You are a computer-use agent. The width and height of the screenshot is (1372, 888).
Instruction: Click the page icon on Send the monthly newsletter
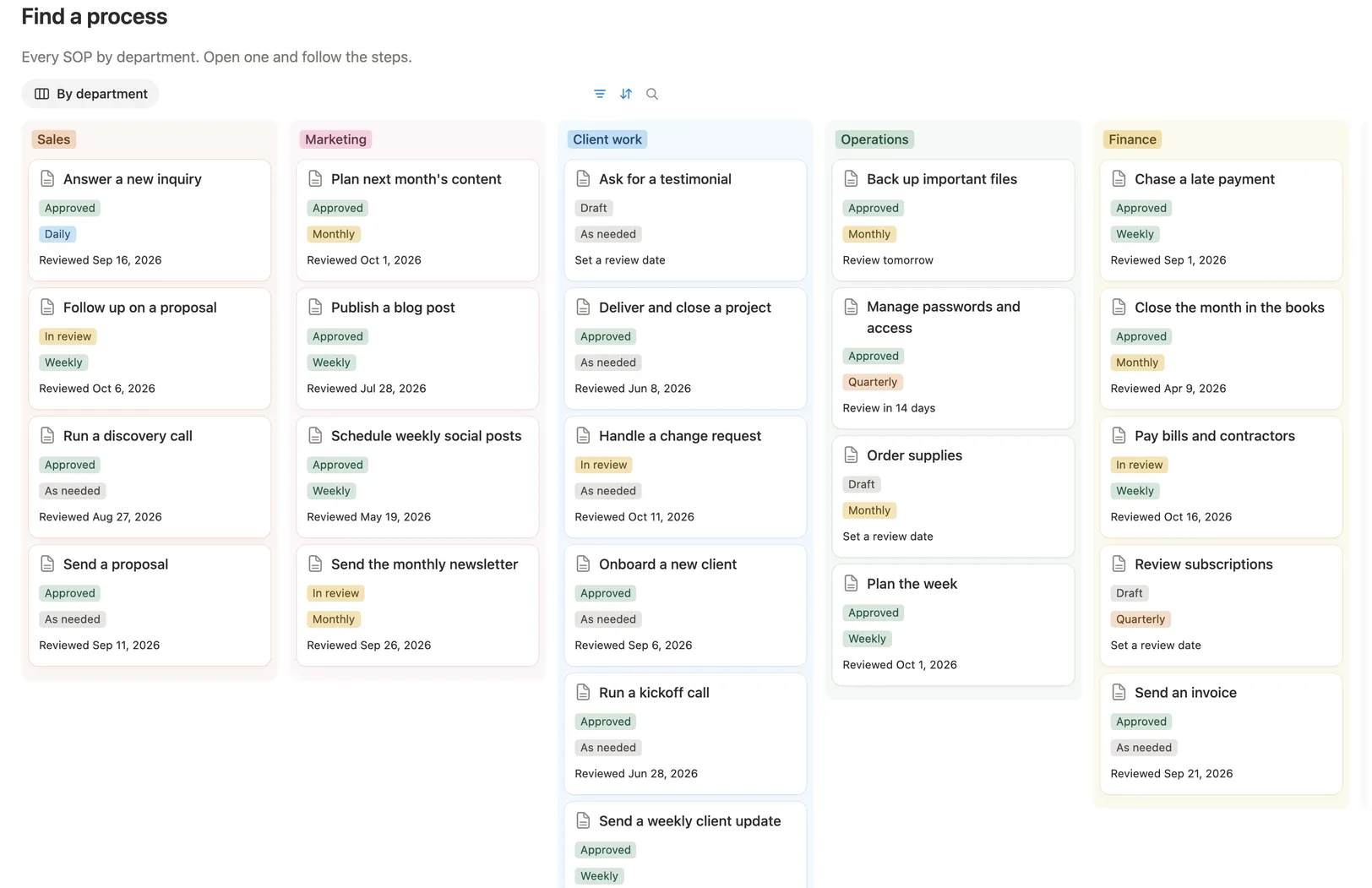coord(315,564)
